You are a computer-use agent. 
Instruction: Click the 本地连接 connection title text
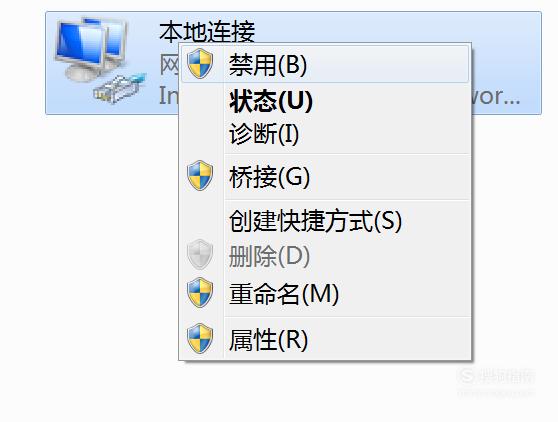pyautogui.click(x=207, y=31)
